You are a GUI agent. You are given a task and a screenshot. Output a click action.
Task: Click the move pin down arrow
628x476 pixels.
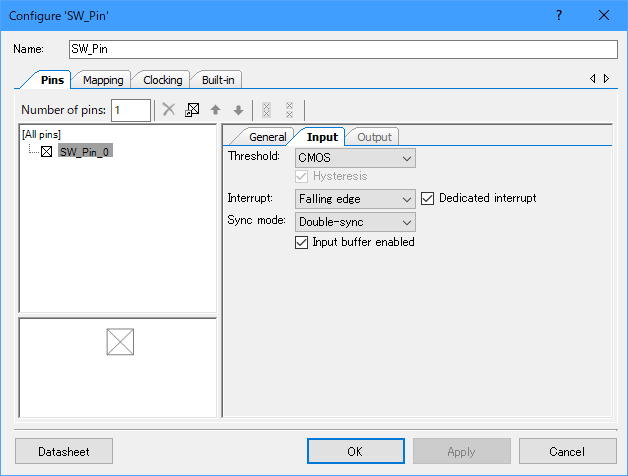coord(238,110)
